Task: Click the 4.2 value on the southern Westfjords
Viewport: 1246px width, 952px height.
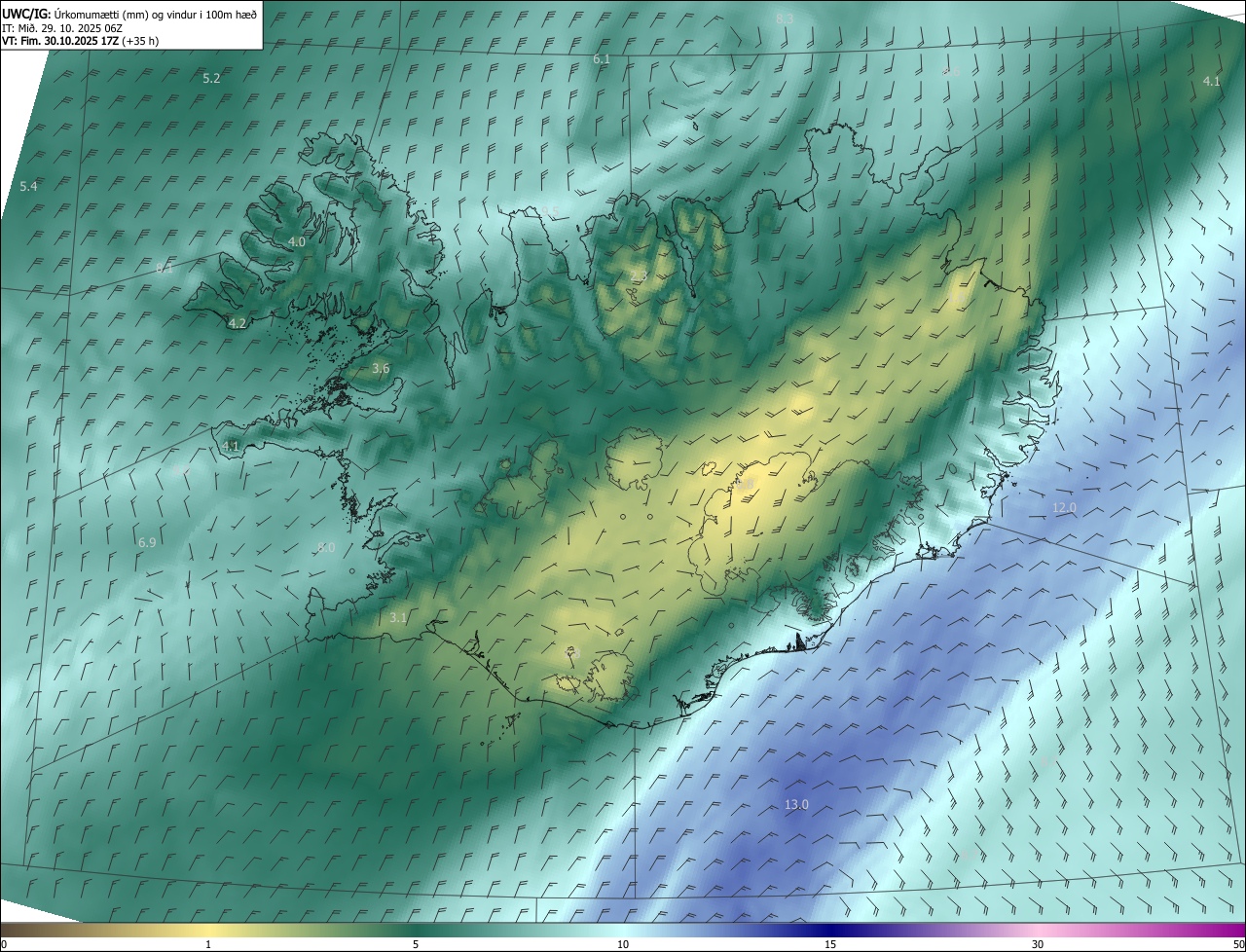Action: click(x=237, y=323)
